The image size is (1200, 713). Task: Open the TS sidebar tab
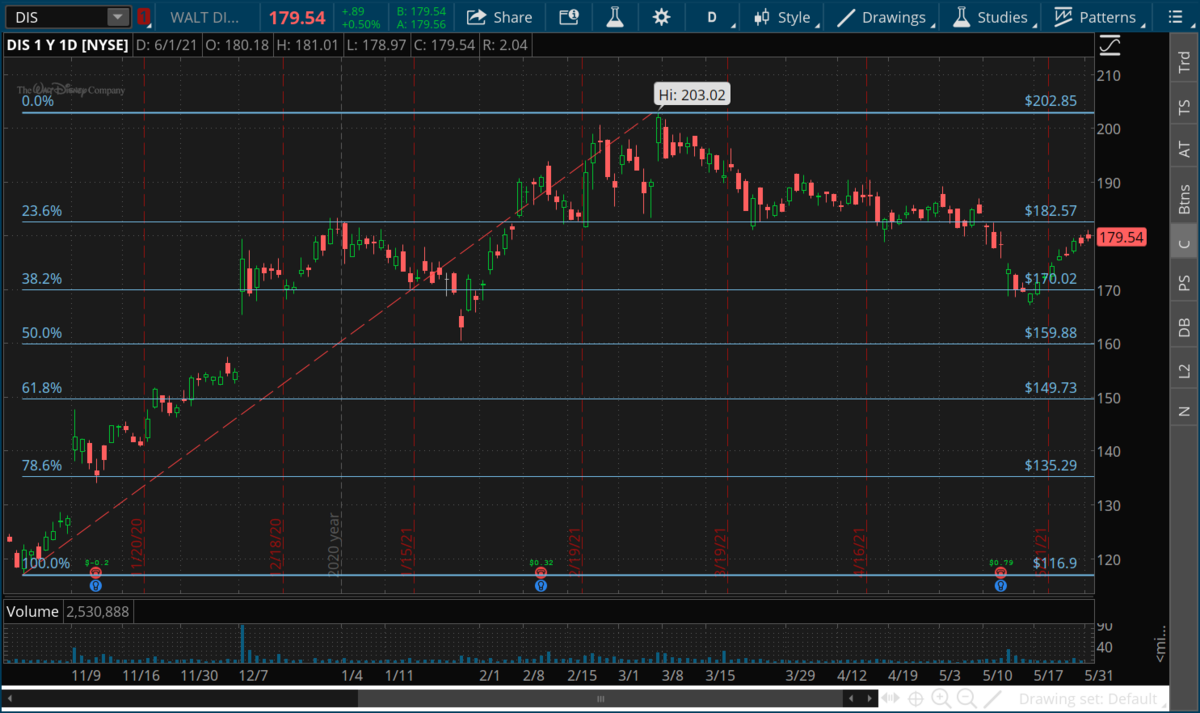1184,105
